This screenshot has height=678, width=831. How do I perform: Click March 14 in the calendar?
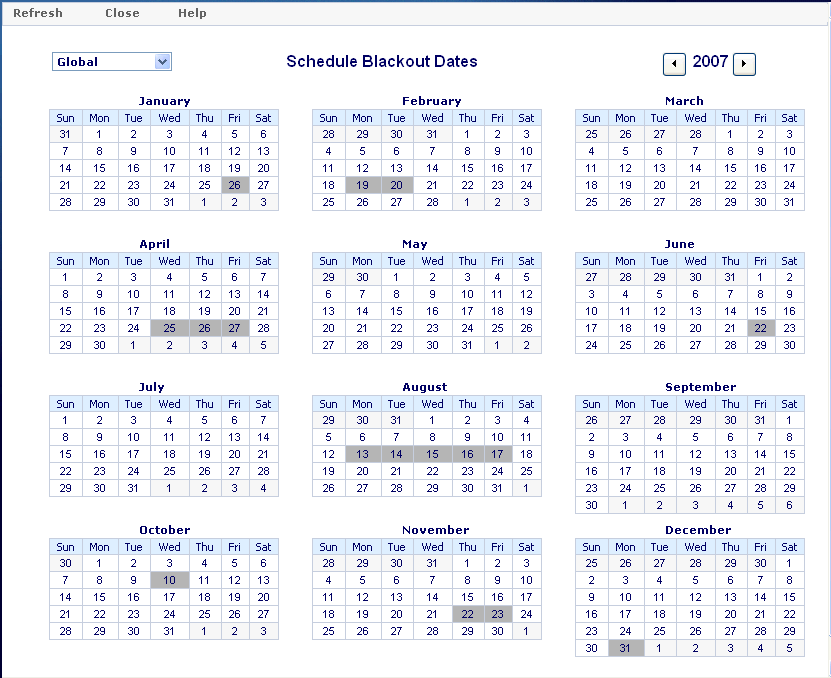(695, 168)
